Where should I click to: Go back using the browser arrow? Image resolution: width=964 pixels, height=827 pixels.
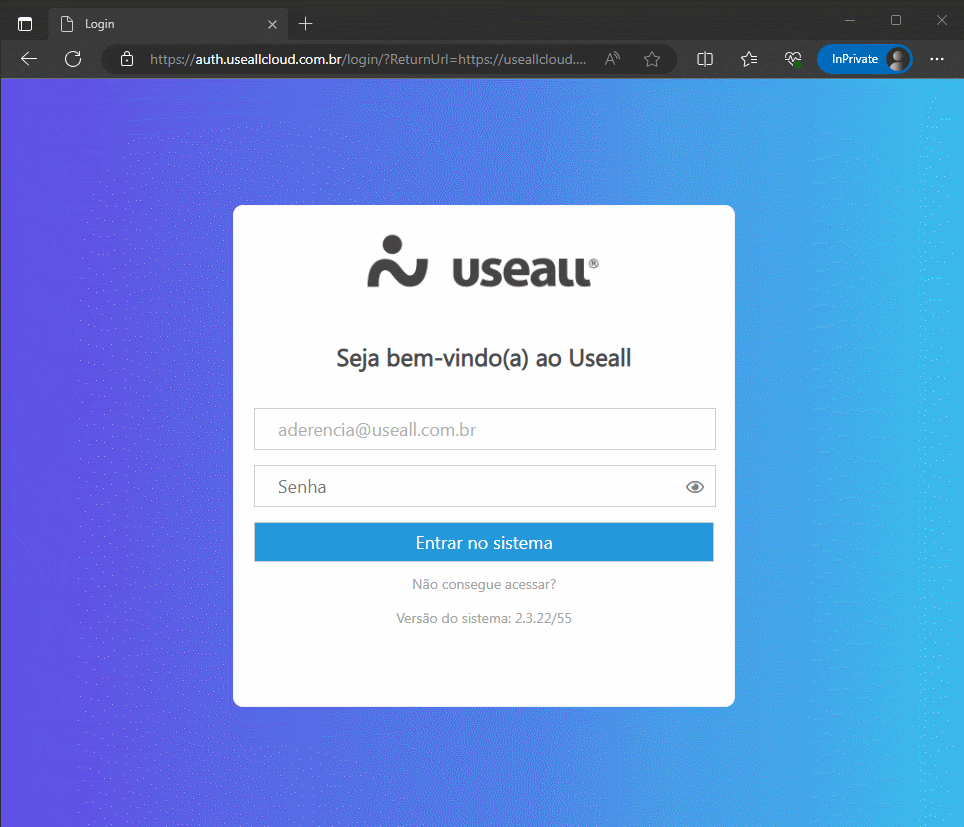click(29, 59)
